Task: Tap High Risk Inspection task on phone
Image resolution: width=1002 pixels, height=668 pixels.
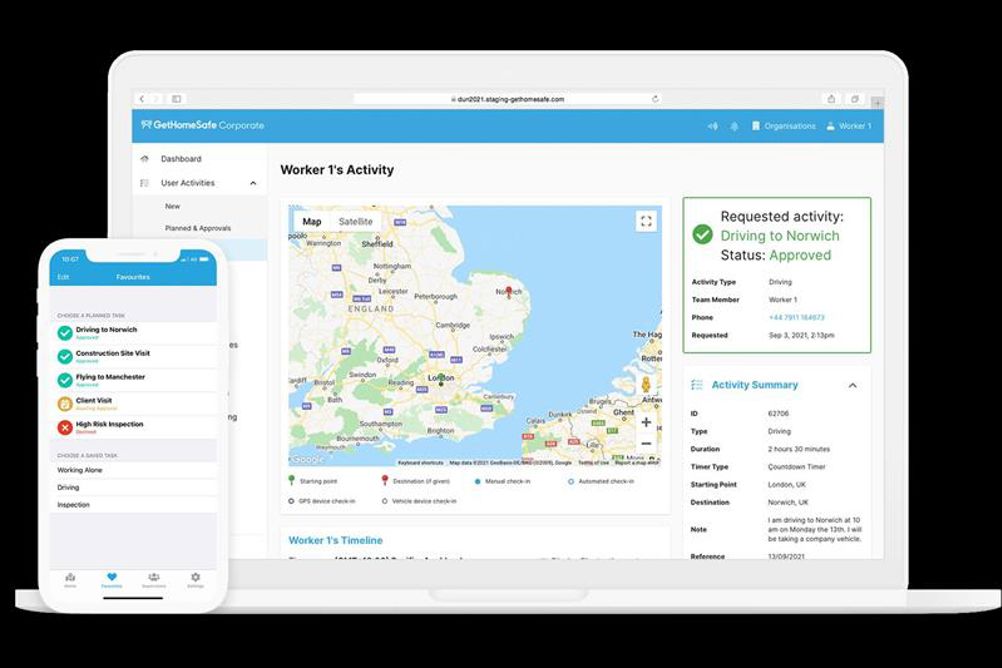Action: pyautogui.click(x=133, y=427)
